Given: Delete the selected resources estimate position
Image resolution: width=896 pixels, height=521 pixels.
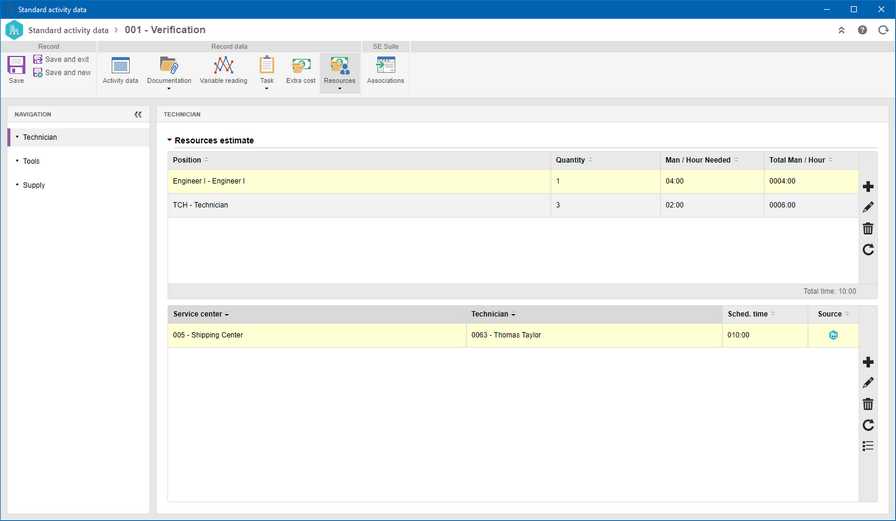Looking at the screenshot, I should [868, 229].
